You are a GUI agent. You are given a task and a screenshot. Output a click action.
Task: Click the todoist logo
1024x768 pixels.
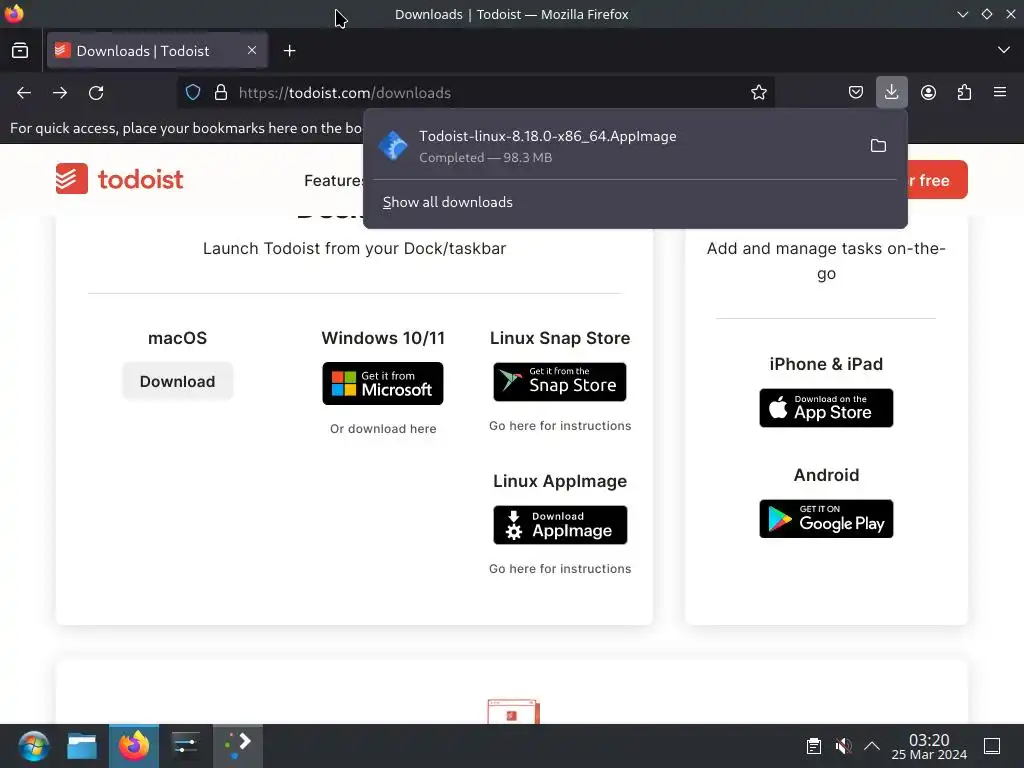click(x=120, y=179)
